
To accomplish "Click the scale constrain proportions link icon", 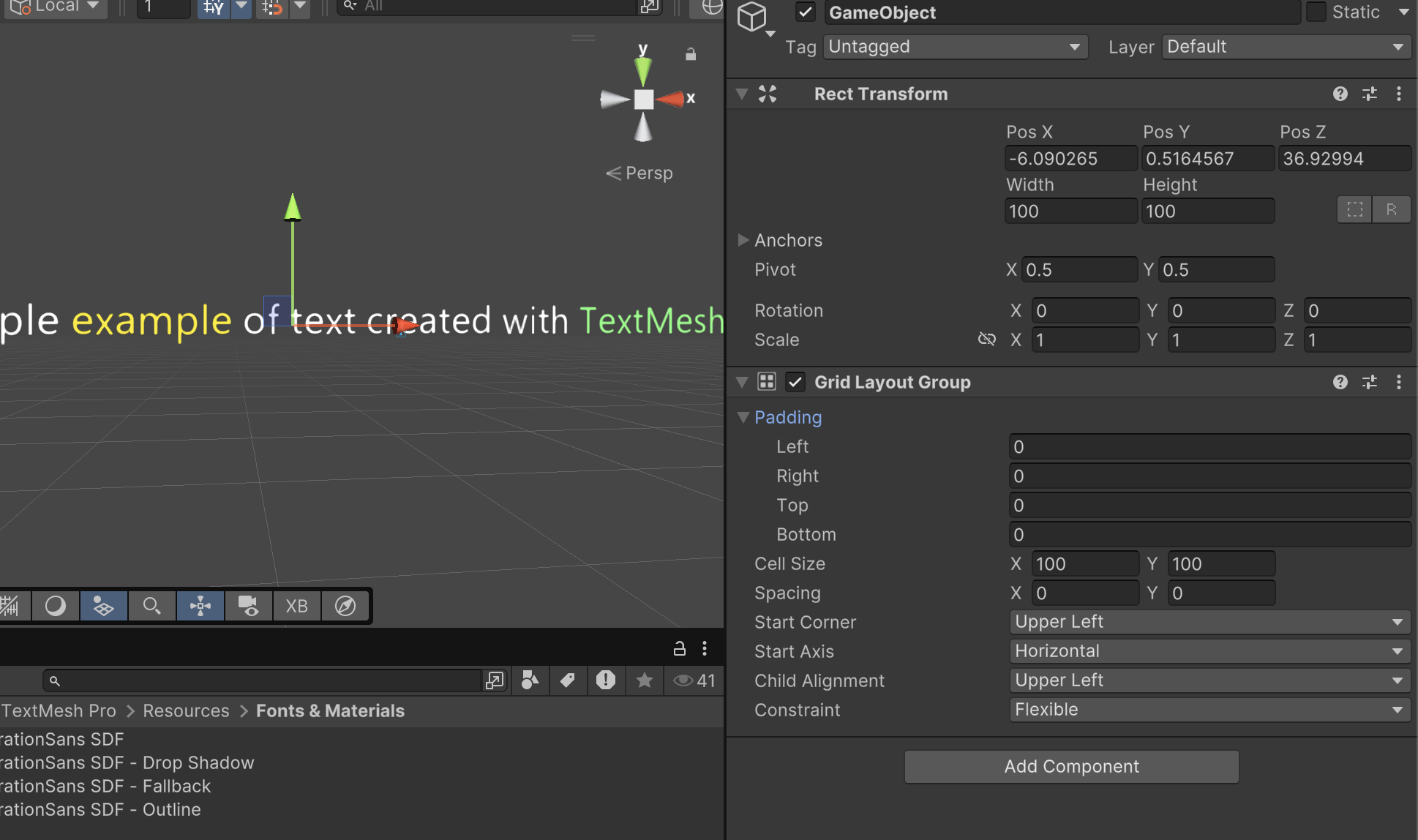I will tap(986, 340).
